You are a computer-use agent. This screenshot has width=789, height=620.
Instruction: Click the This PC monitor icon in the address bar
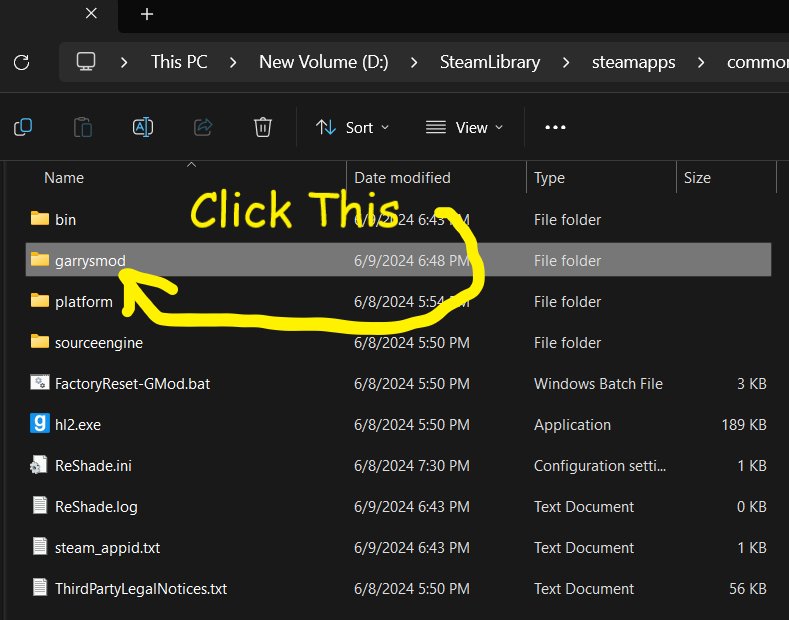86,62
